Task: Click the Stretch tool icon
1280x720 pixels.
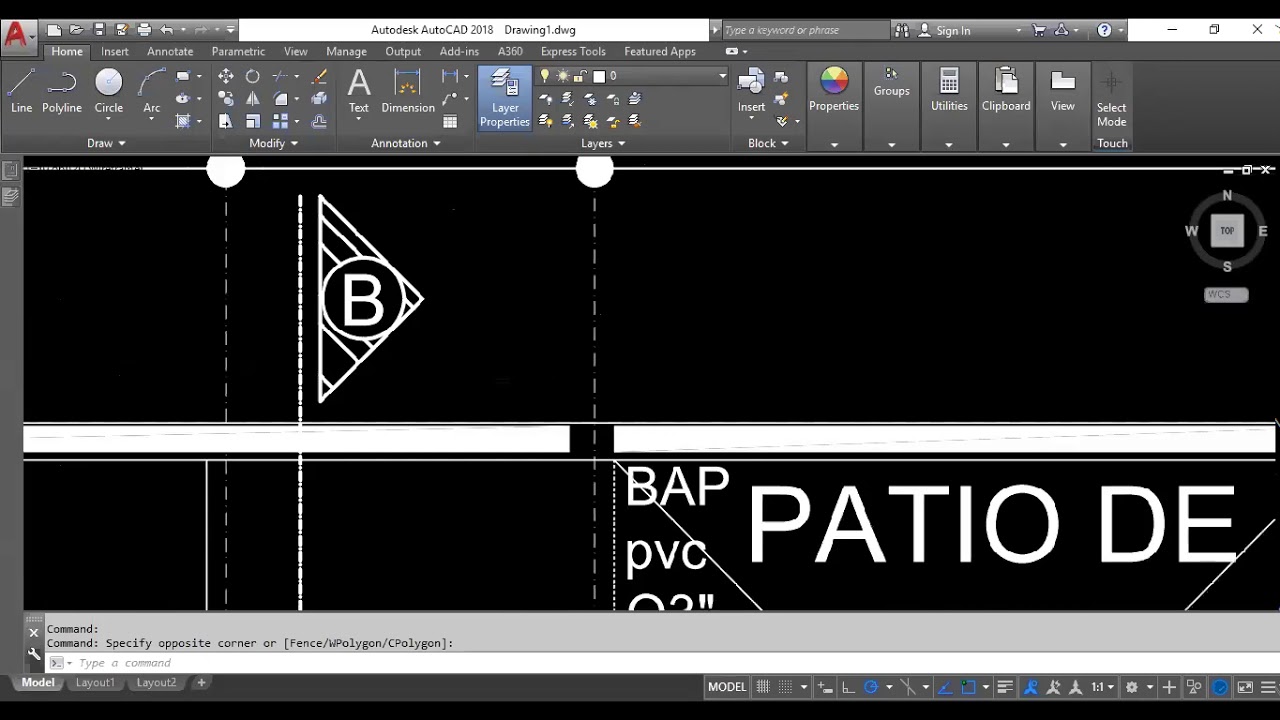Action: click(x=226, y=121)
